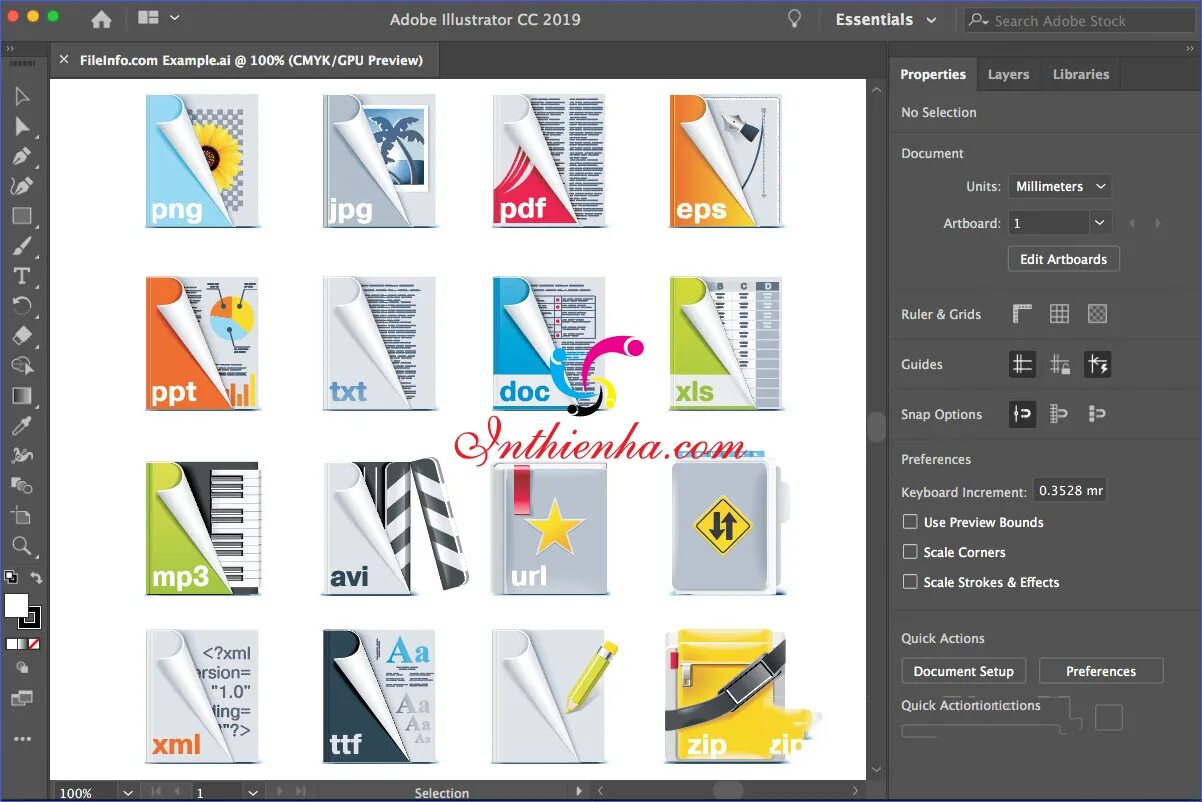Image resolution: width=1202 pixels, height=802 pixels.
Task: Select the Gradient tool
Action: [22, 396]
